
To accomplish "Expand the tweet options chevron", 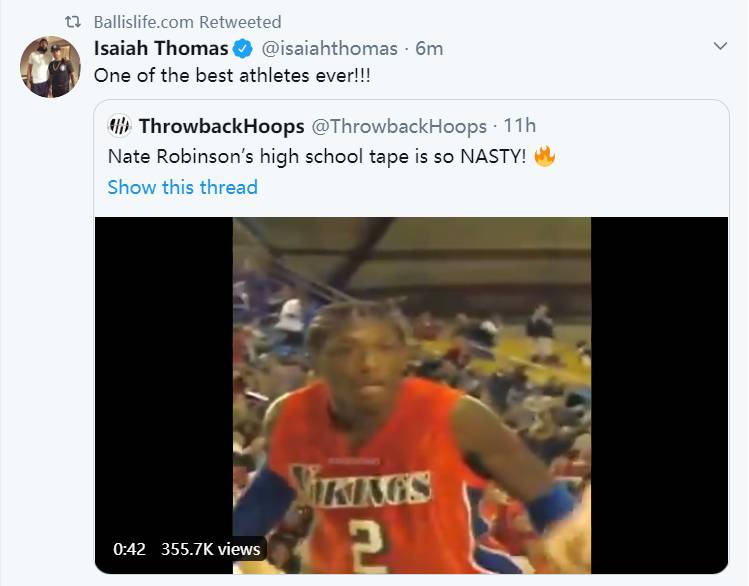I will [720, 46].
